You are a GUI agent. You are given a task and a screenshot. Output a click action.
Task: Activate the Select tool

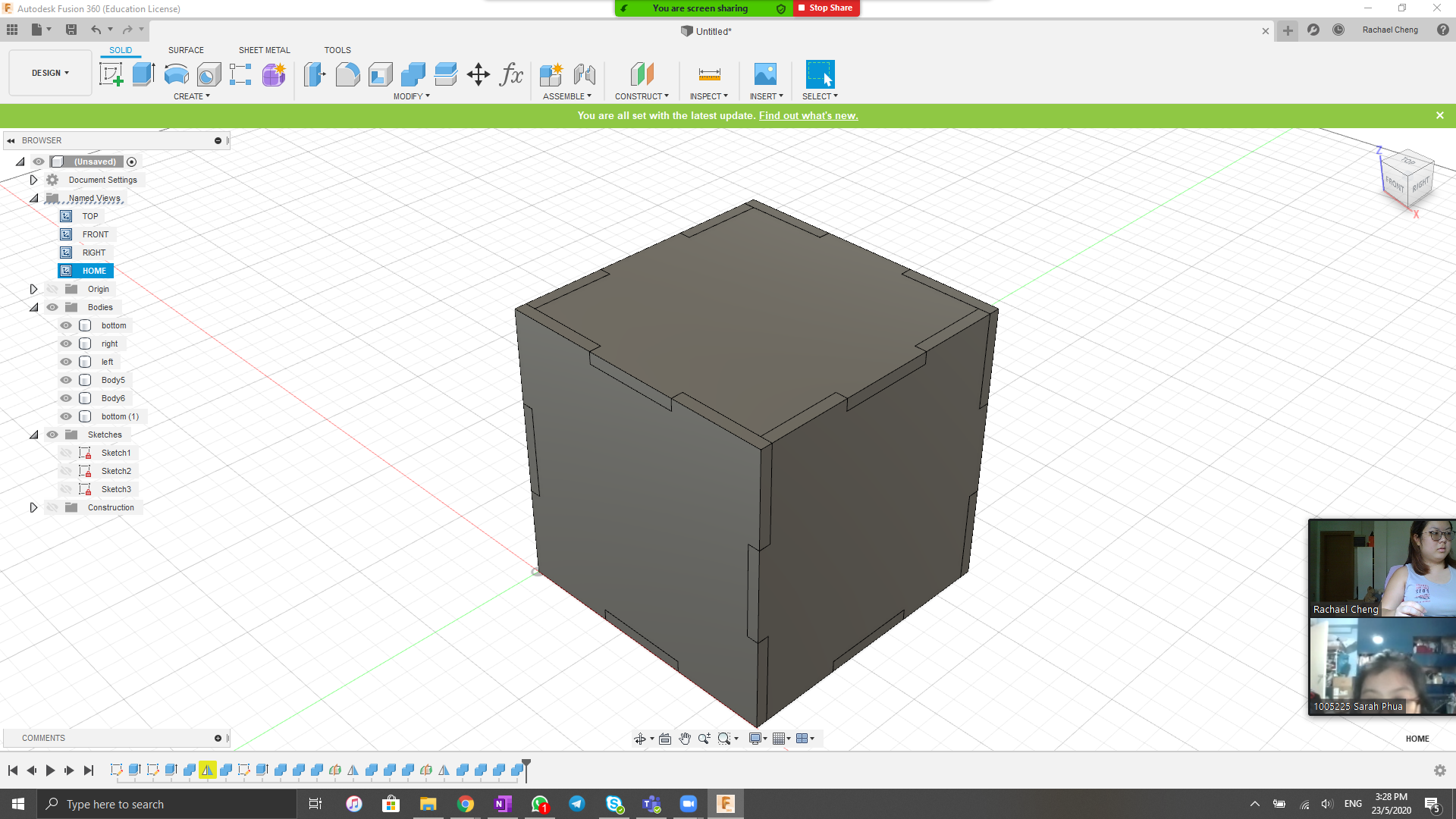point(820,74)
